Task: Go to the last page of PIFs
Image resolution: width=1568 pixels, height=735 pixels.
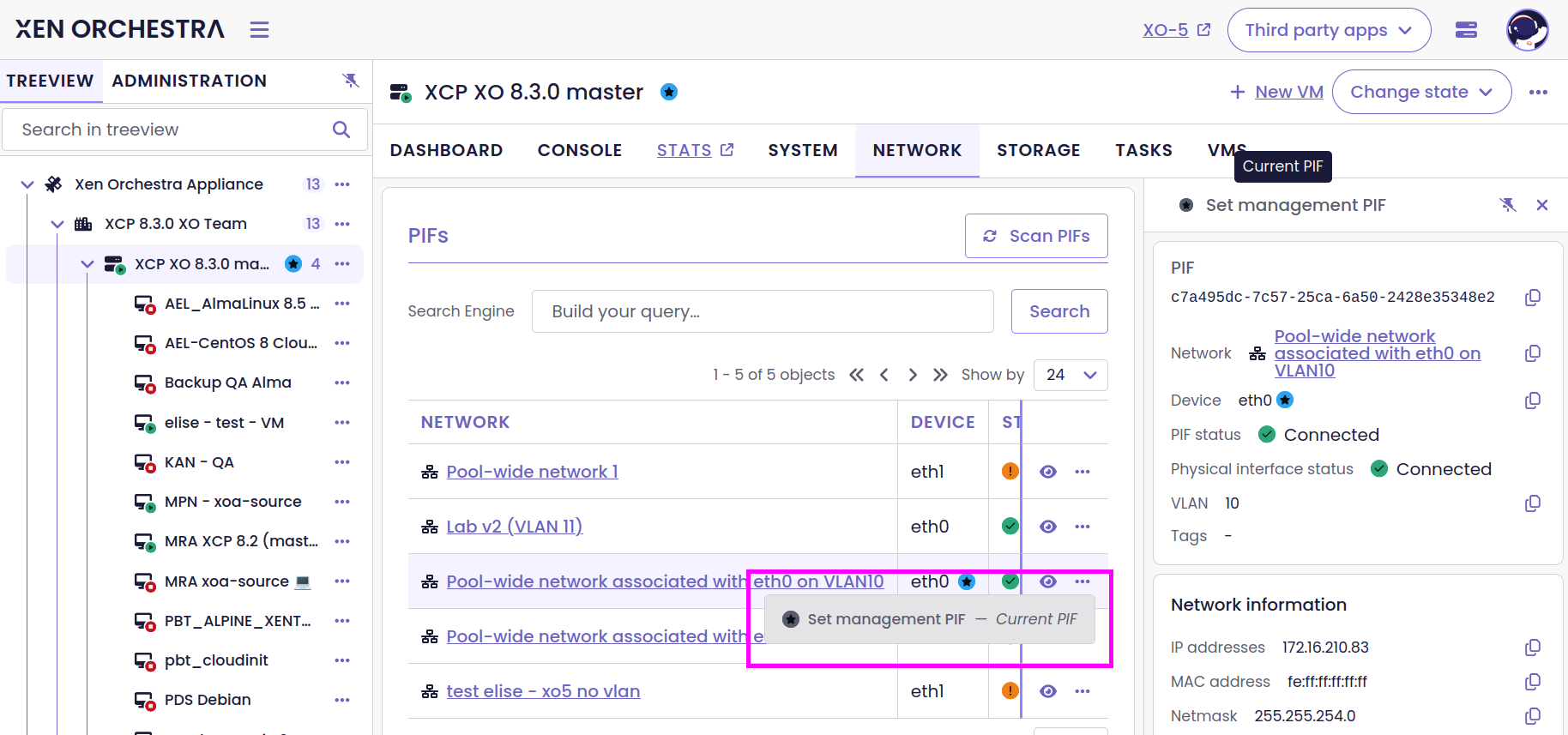Action: [x=941, y=375]
